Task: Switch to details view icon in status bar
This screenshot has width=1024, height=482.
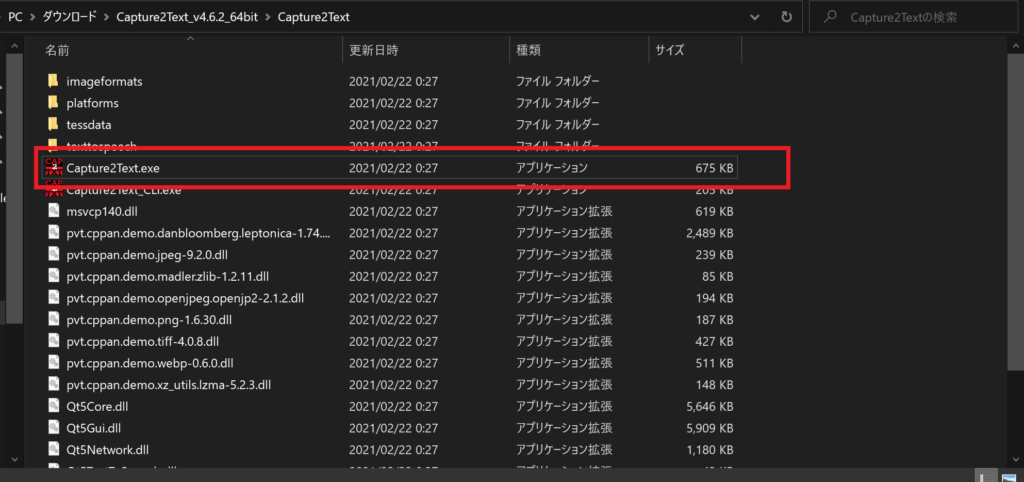Action: tap(985, 476)
